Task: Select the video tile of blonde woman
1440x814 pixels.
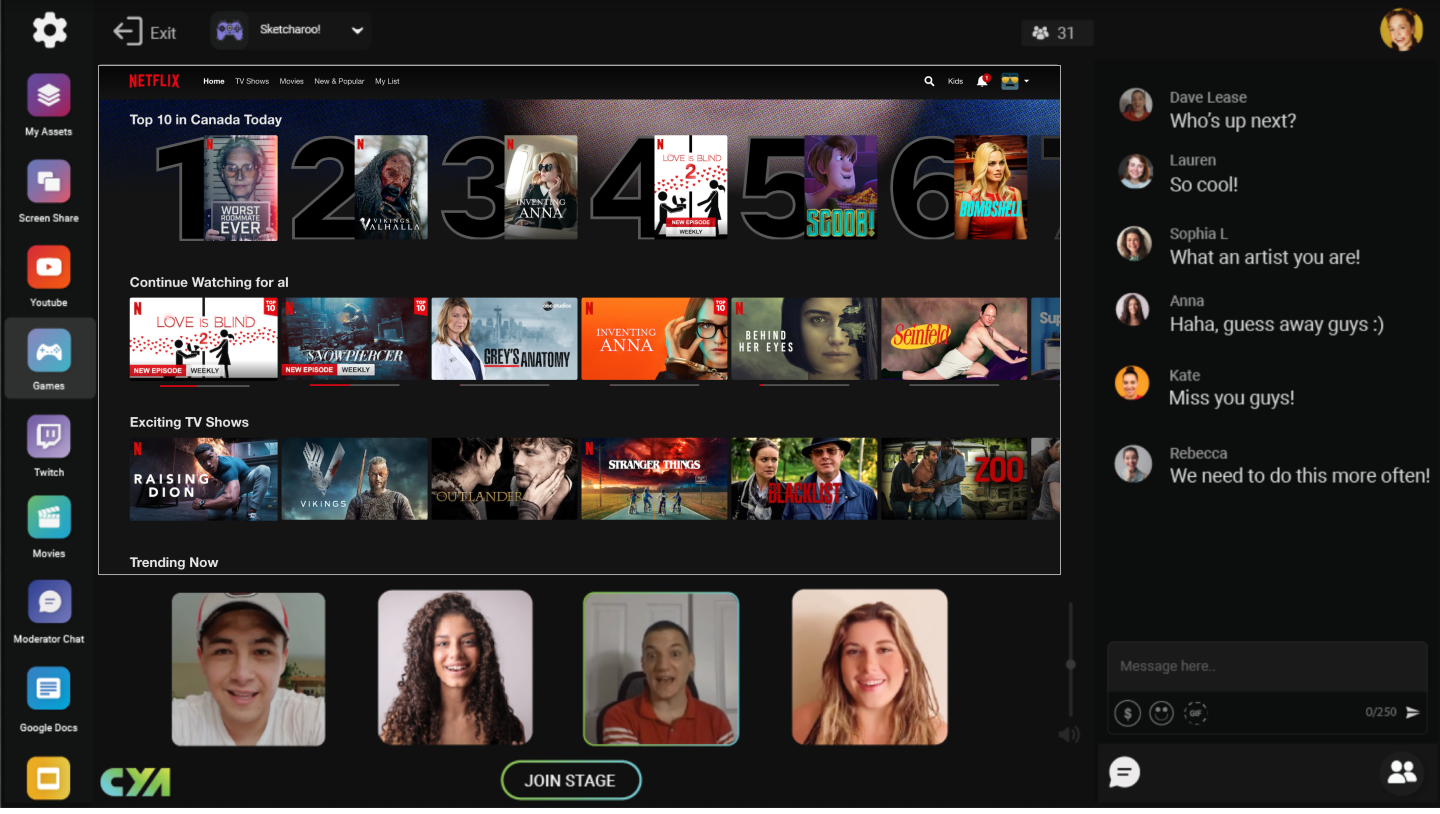Action: pos(870,667)
